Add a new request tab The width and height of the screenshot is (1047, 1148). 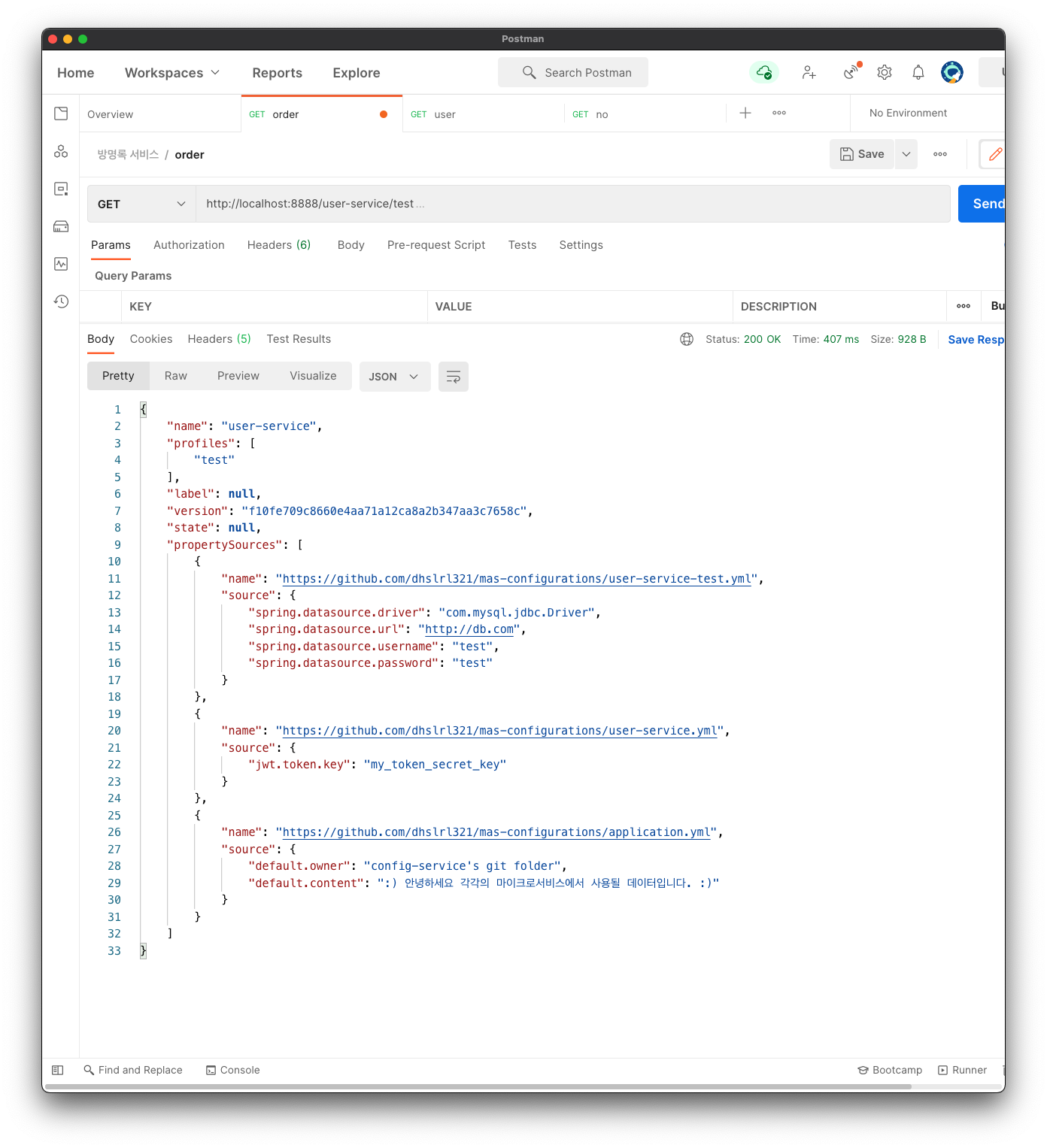[x=745, y=113]
